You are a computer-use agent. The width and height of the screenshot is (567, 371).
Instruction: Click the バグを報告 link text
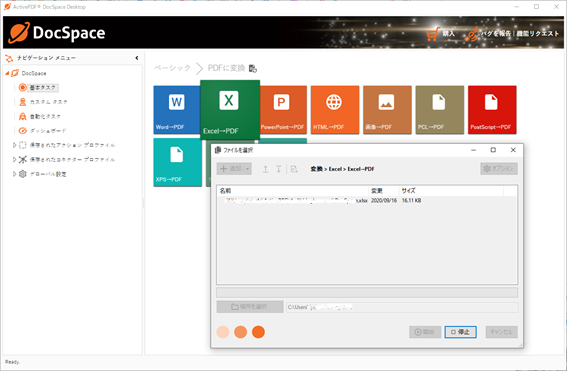point(496,34)
